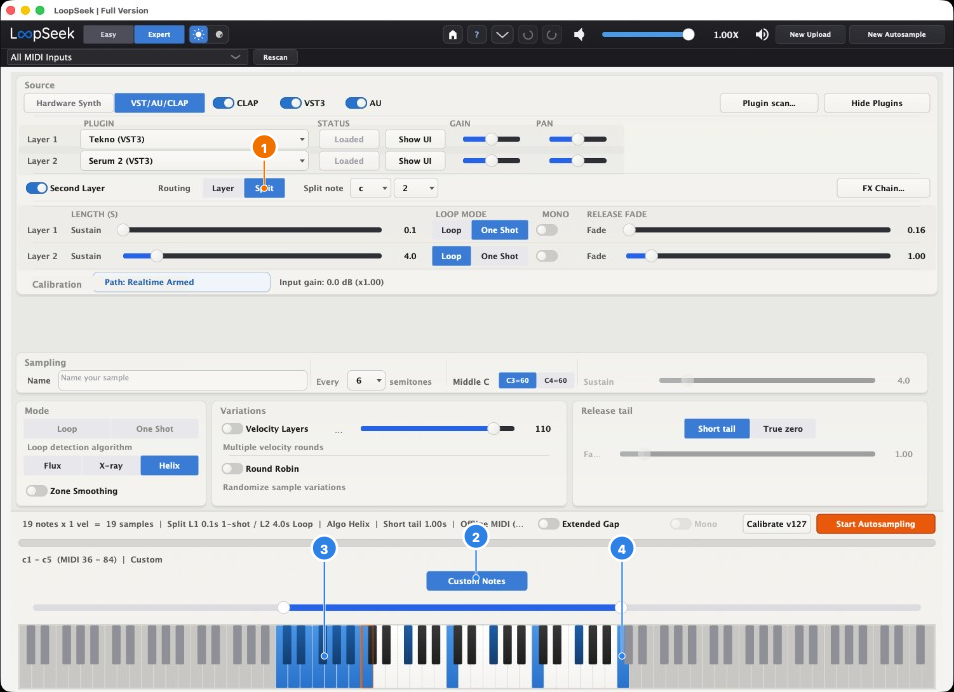Open the All MIDI Inputs dropdown
Screen dimensions: 954x692
coord(127,57)
